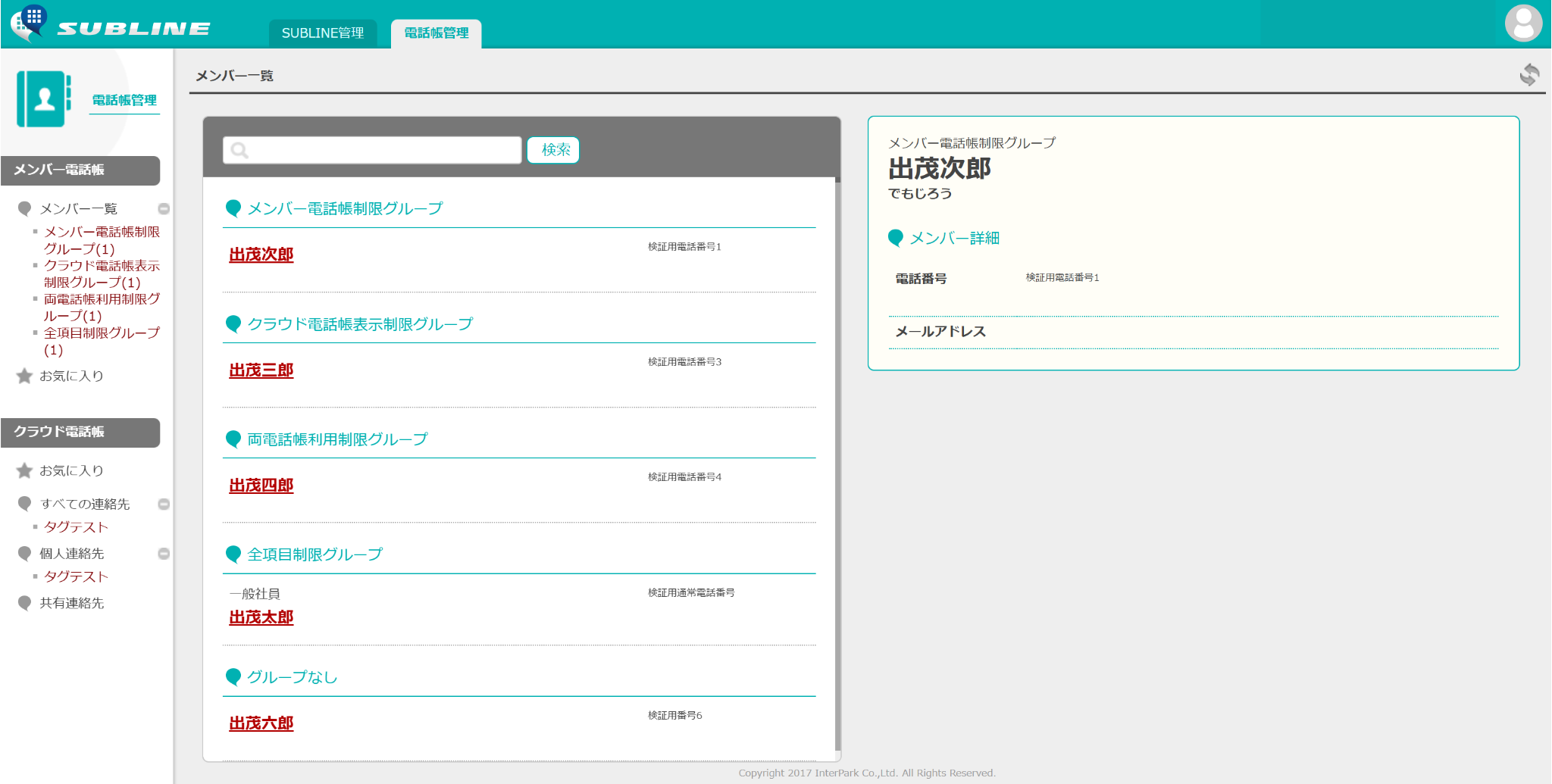
Task: Open the メンバー電話帳 section header
Action: [80, 170]
